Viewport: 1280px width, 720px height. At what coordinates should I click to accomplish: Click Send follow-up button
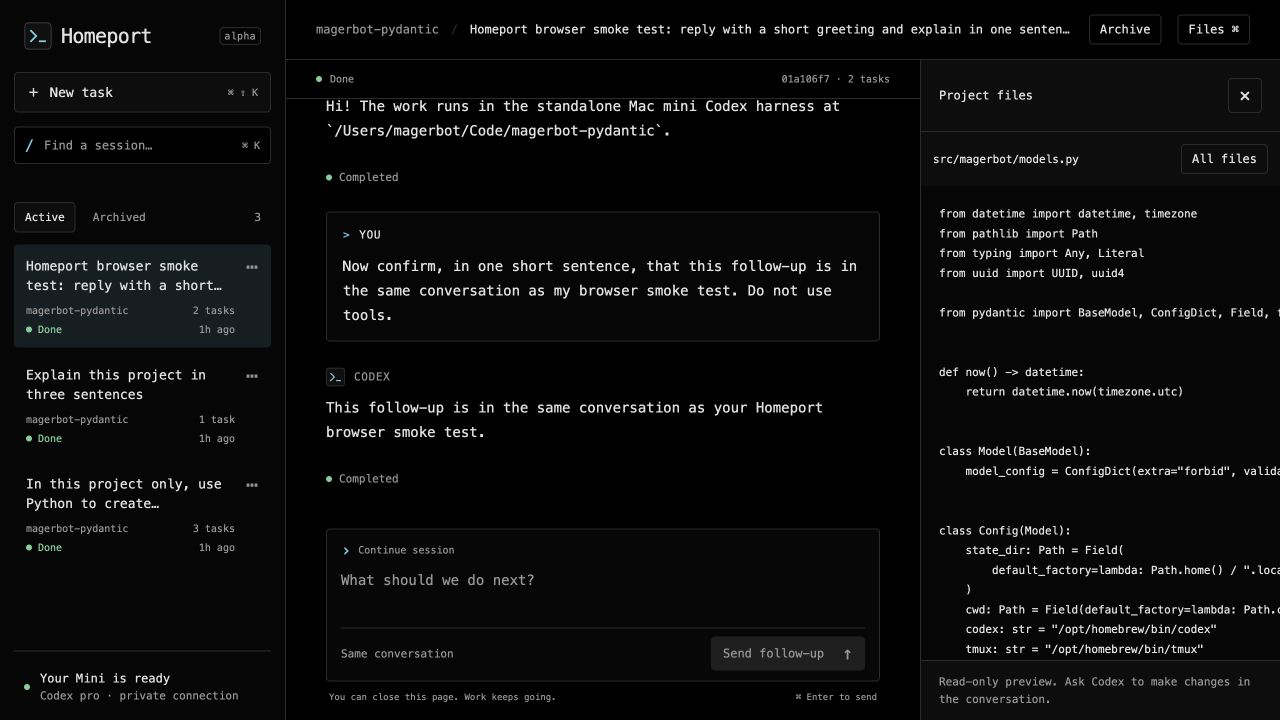click(x=788, y=654)
